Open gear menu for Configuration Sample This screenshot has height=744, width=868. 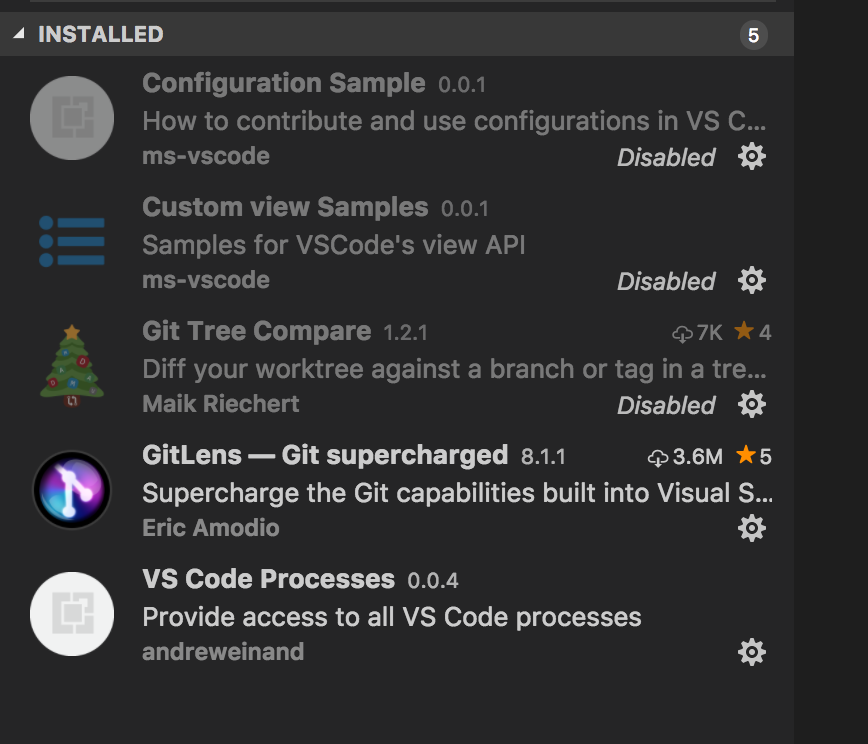click(x=751, y=157)
